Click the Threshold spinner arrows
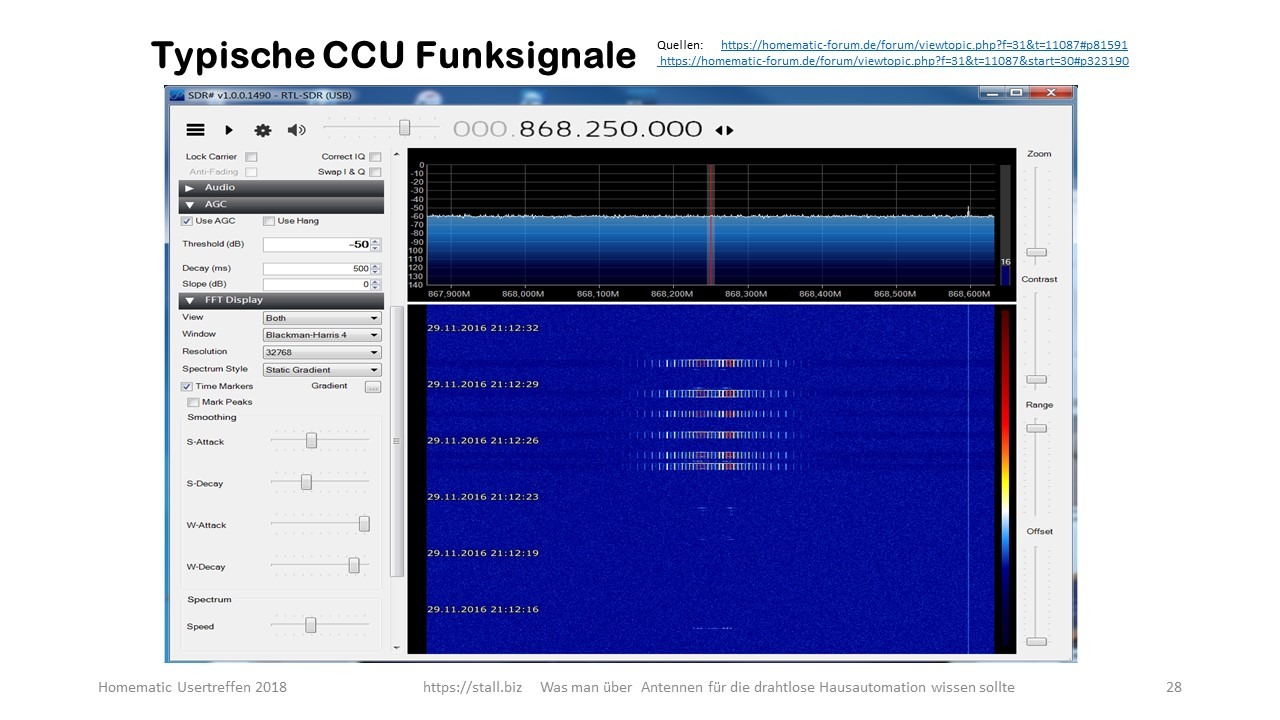Screen dimensions: 1280x720 click(376, 244)
